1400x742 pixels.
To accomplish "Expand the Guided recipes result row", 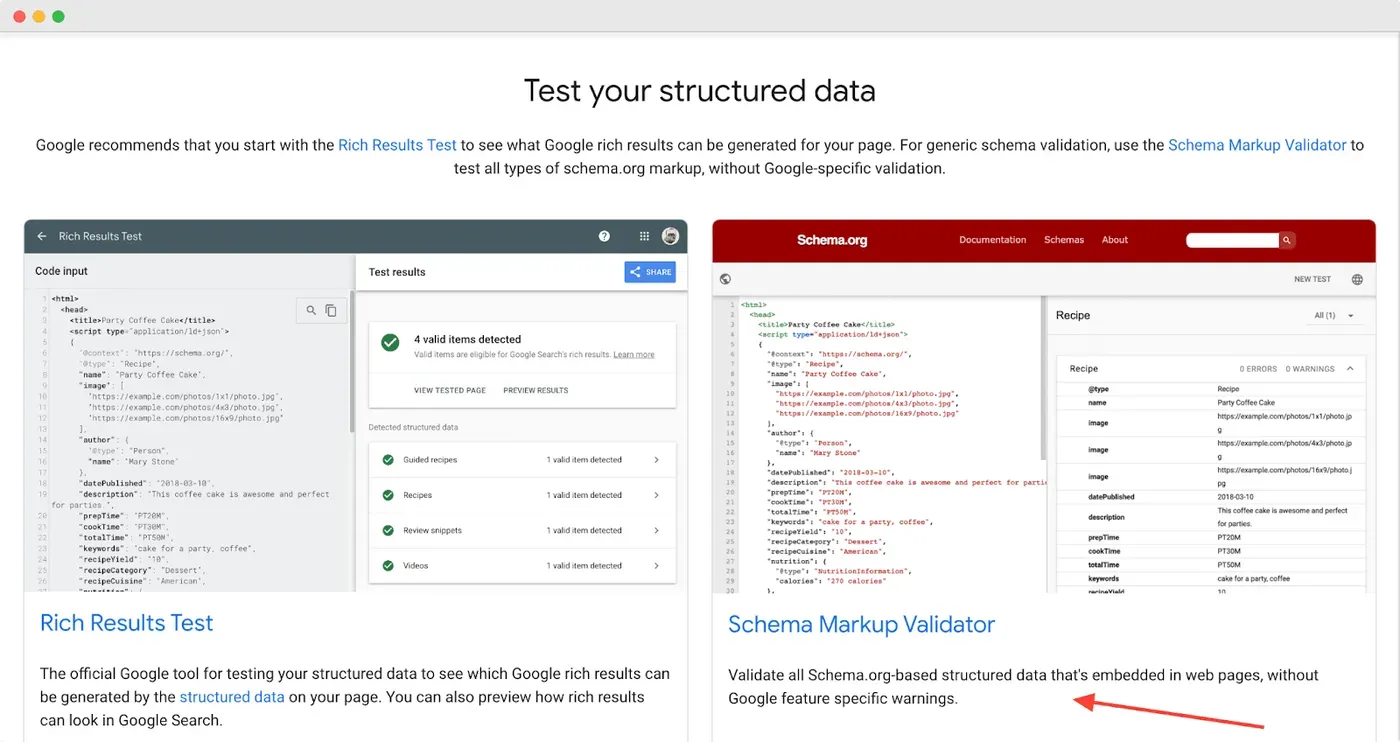I will point(522,460).
